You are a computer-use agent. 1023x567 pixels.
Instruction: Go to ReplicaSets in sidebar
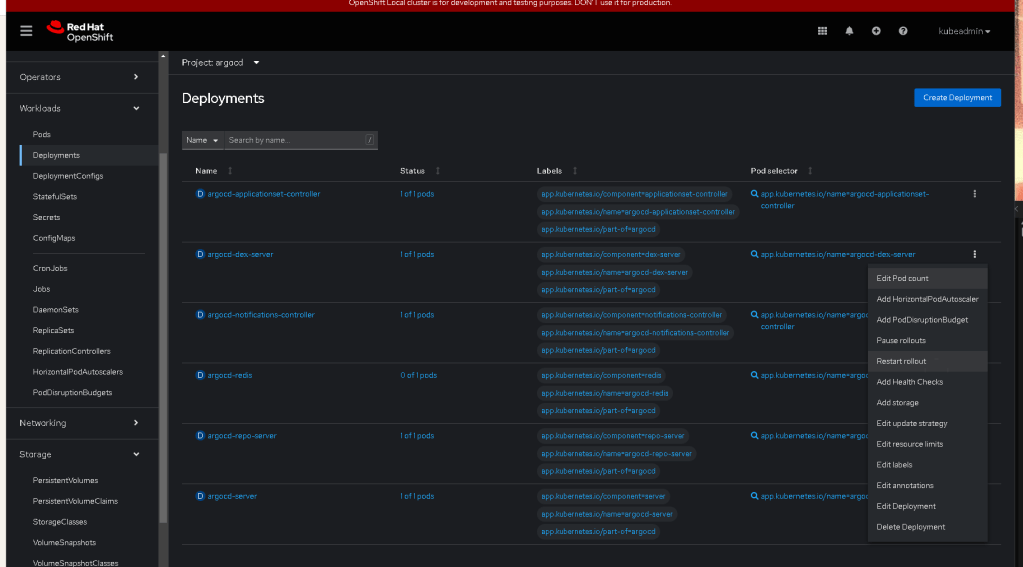coord(53,330)
